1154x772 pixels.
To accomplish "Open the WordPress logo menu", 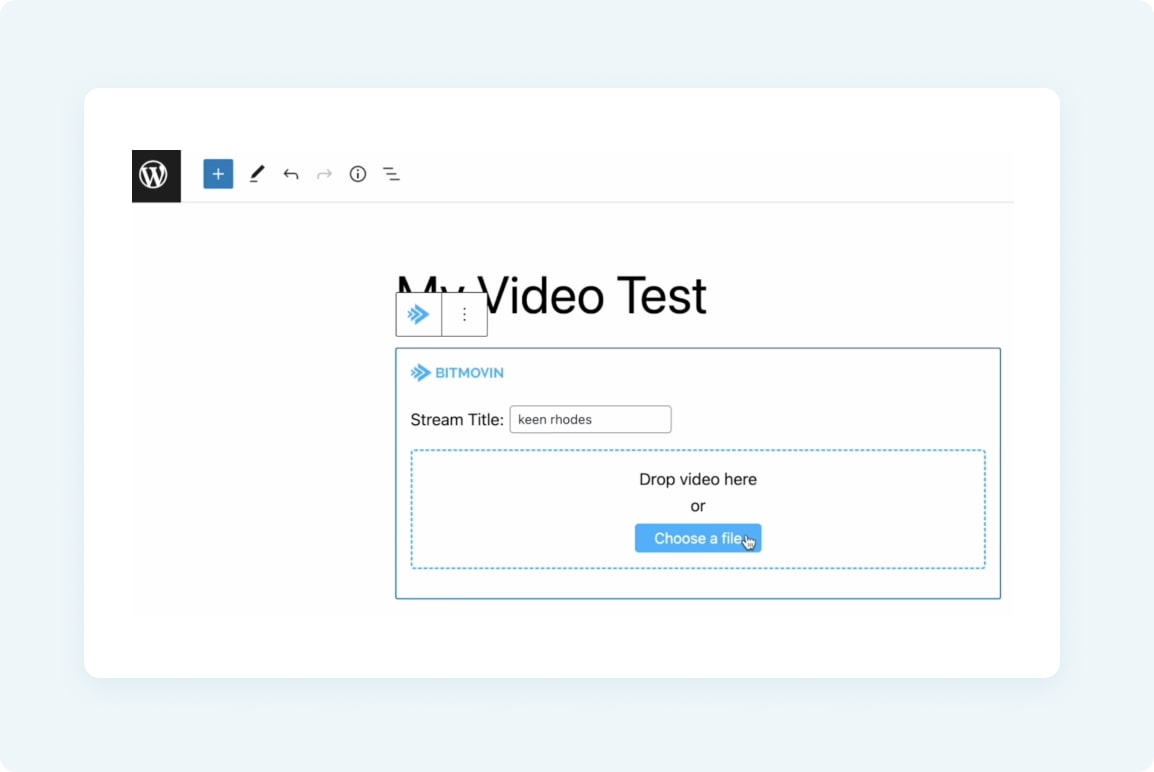I will 156,176.
